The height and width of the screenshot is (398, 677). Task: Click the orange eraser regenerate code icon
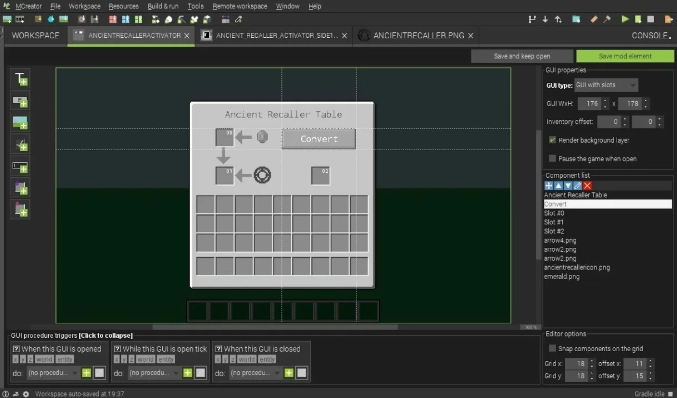tap(594, 19)
